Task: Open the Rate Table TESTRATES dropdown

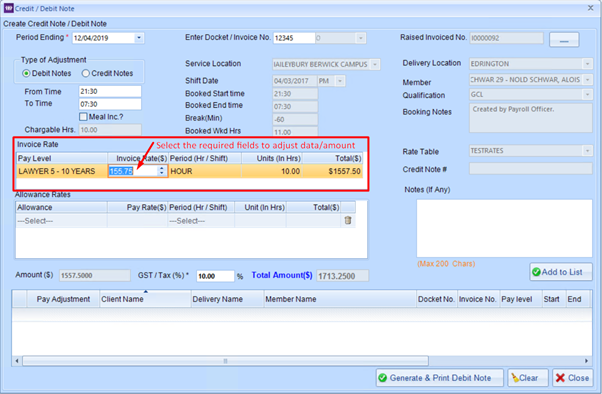Action: (x=587, y=151)
